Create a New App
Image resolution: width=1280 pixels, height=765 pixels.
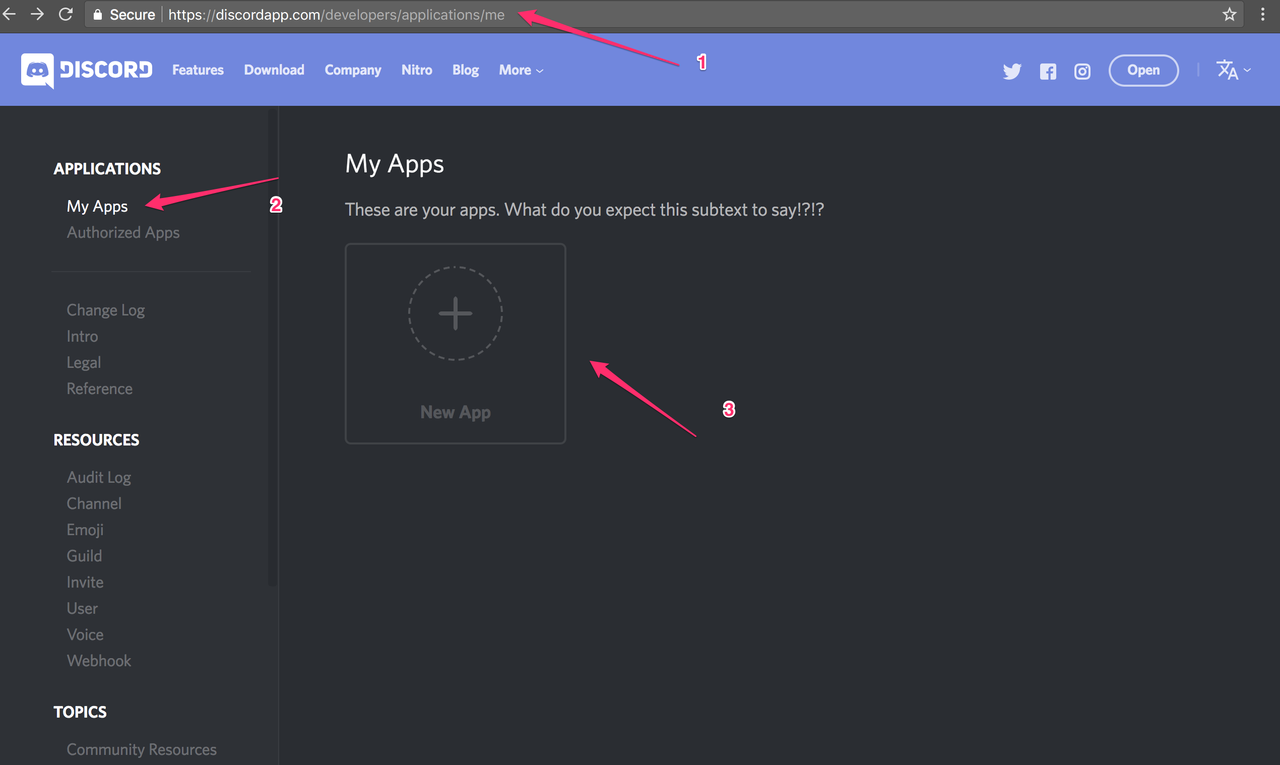pos(455,343)
